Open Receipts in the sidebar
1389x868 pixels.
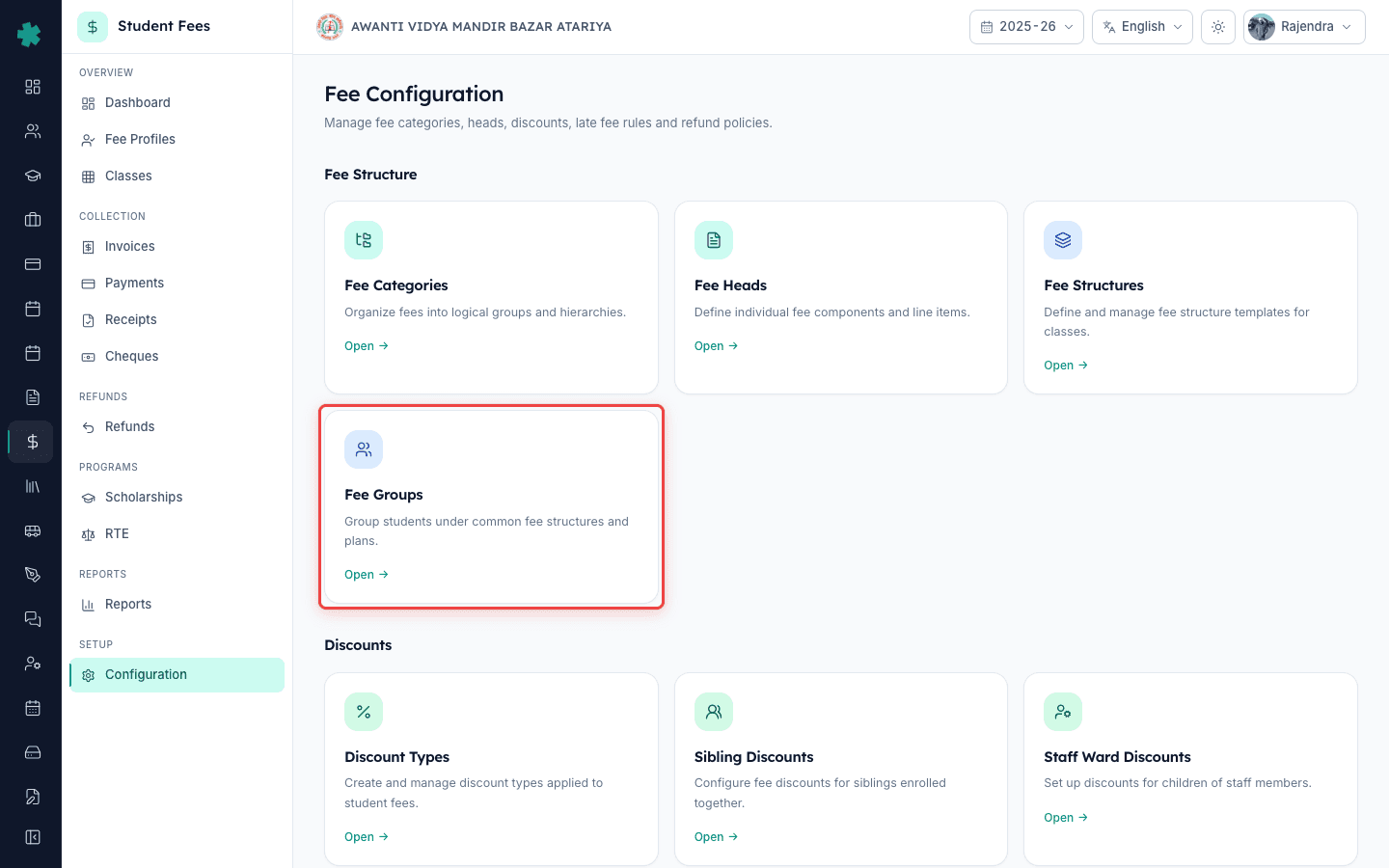point(177,320)
